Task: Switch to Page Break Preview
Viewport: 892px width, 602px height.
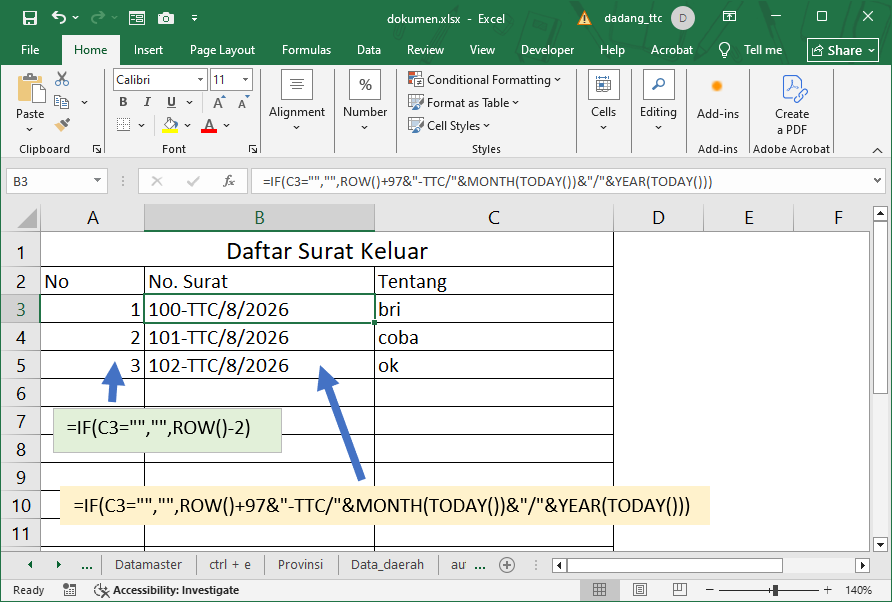Action: click(679, 590)
